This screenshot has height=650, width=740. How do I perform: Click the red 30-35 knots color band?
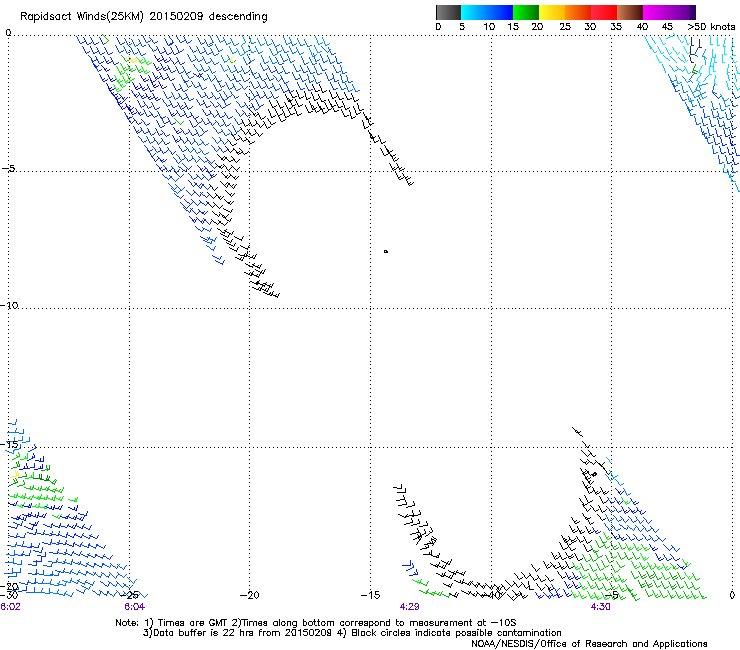pyautogui.click(x=604, y=12)
